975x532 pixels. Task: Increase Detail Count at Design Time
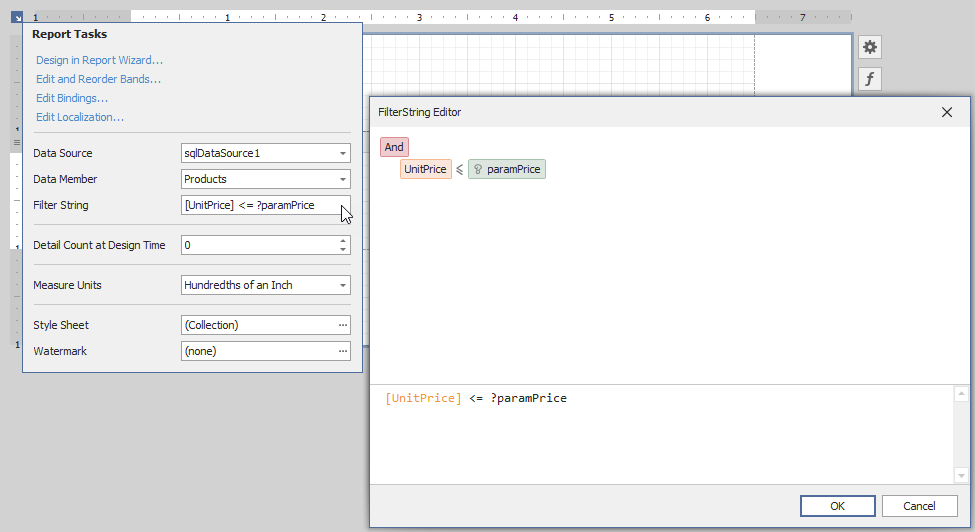tap(343, 241)
